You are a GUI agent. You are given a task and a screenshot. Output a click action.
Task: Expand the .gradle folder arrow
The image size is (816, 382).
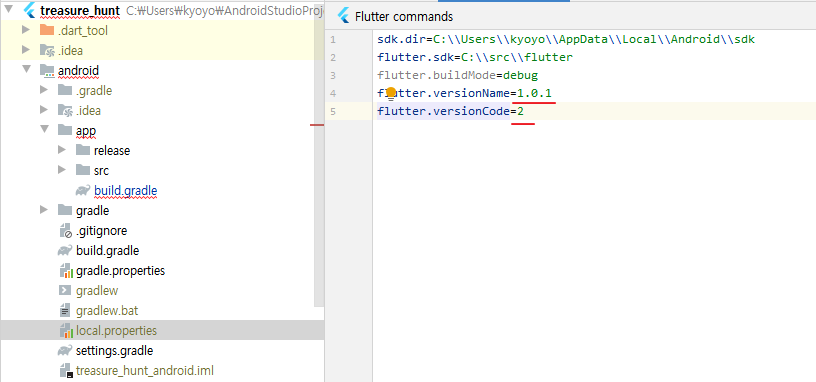click(x=44, y=90)
